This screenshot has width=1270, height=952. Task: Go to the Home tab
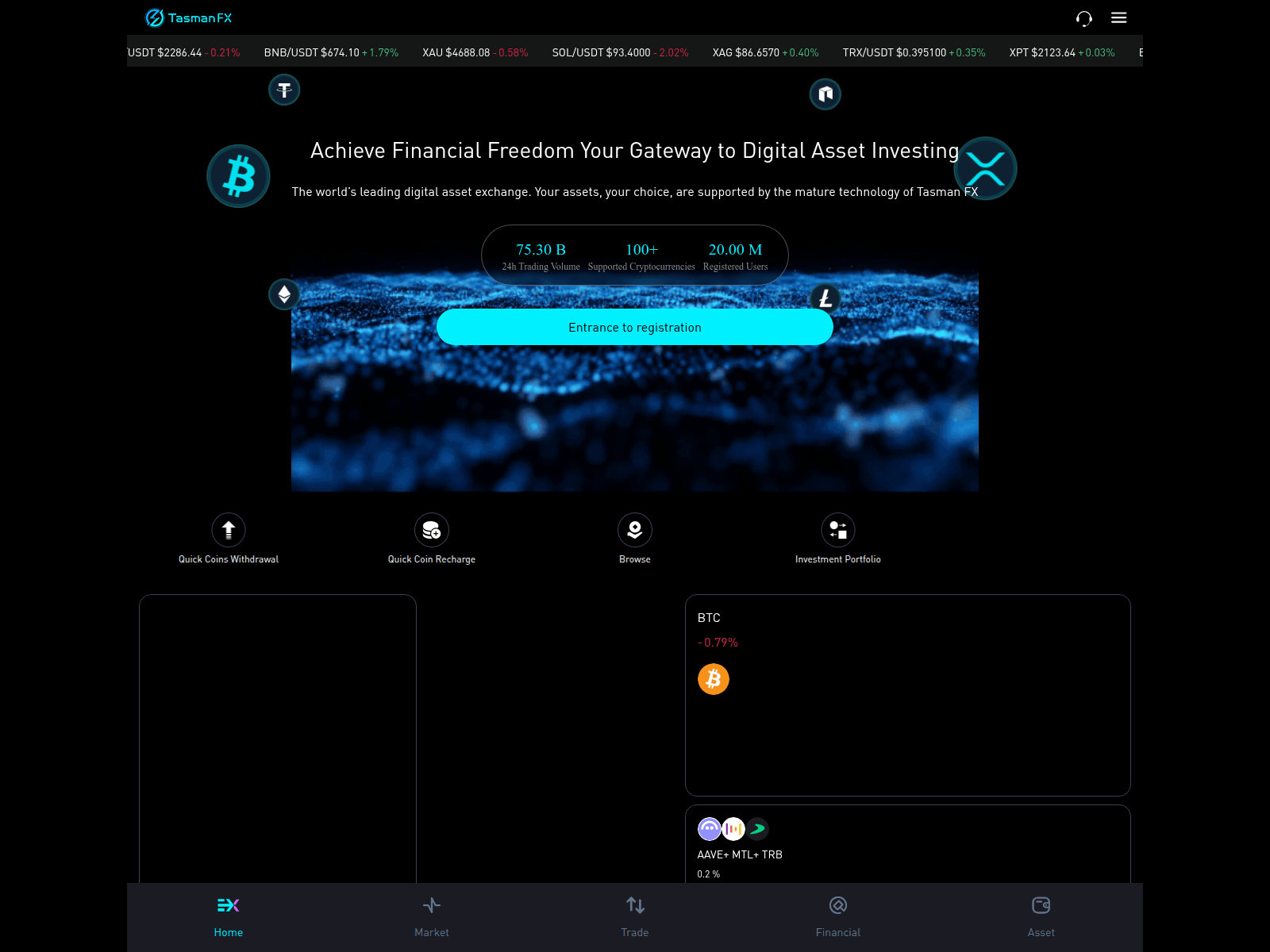click(x=229, y=917)
